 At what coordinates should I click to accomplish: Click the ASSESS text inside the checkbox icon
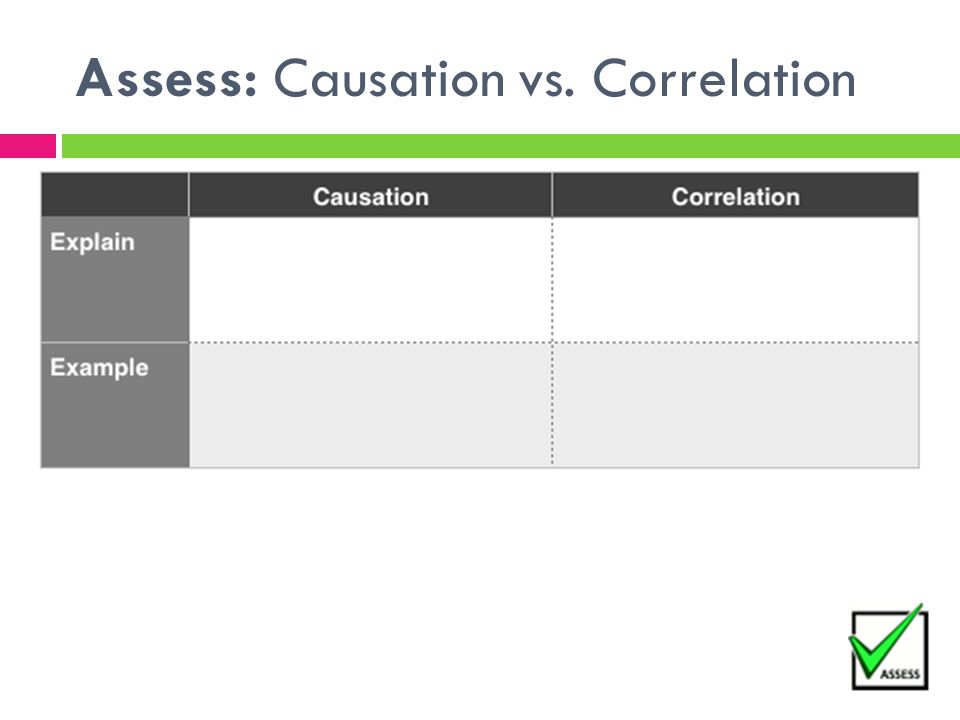(900, 674)
